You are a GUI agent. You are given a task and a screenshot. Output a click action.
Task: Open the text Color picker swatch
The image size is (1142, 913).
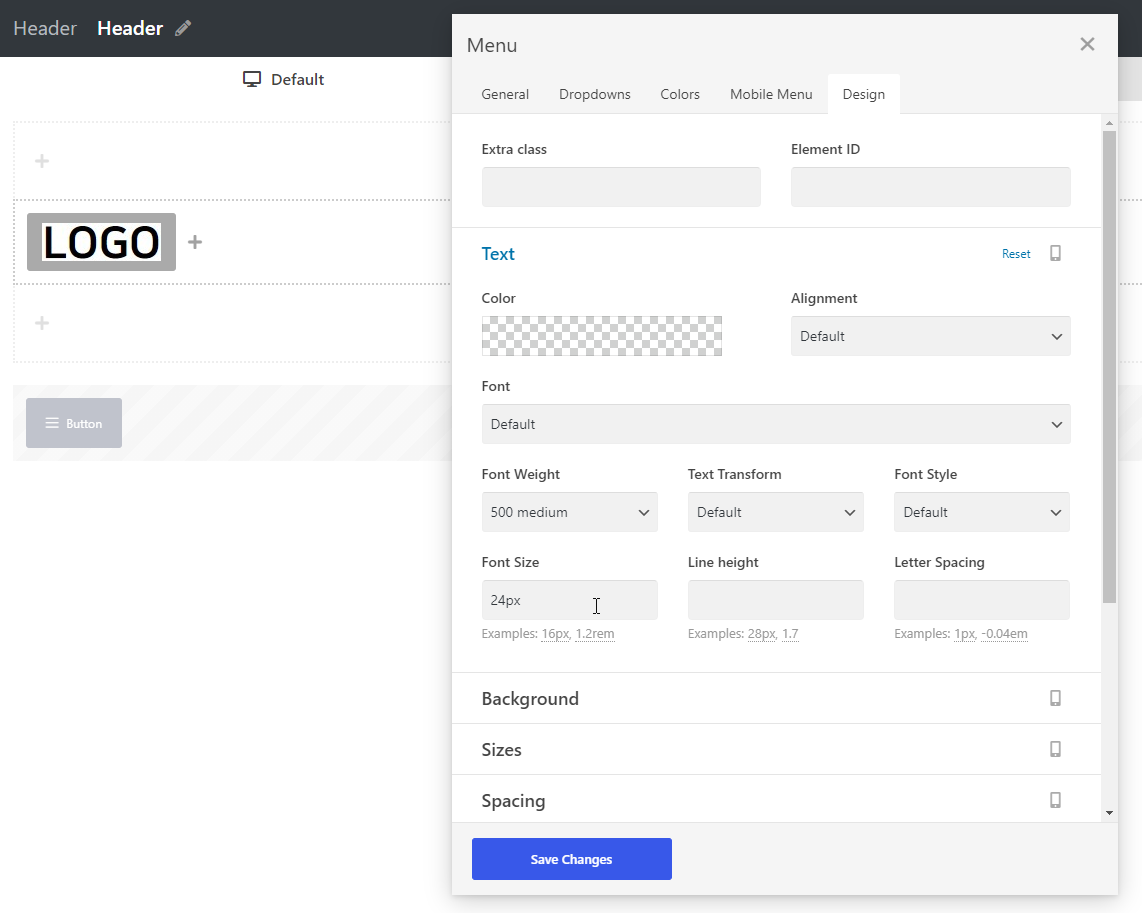pos(602,336)
